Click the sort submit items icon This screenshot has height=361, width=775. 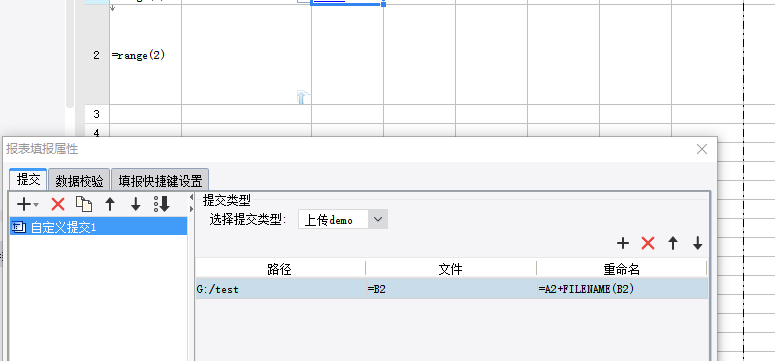(162, 204)
